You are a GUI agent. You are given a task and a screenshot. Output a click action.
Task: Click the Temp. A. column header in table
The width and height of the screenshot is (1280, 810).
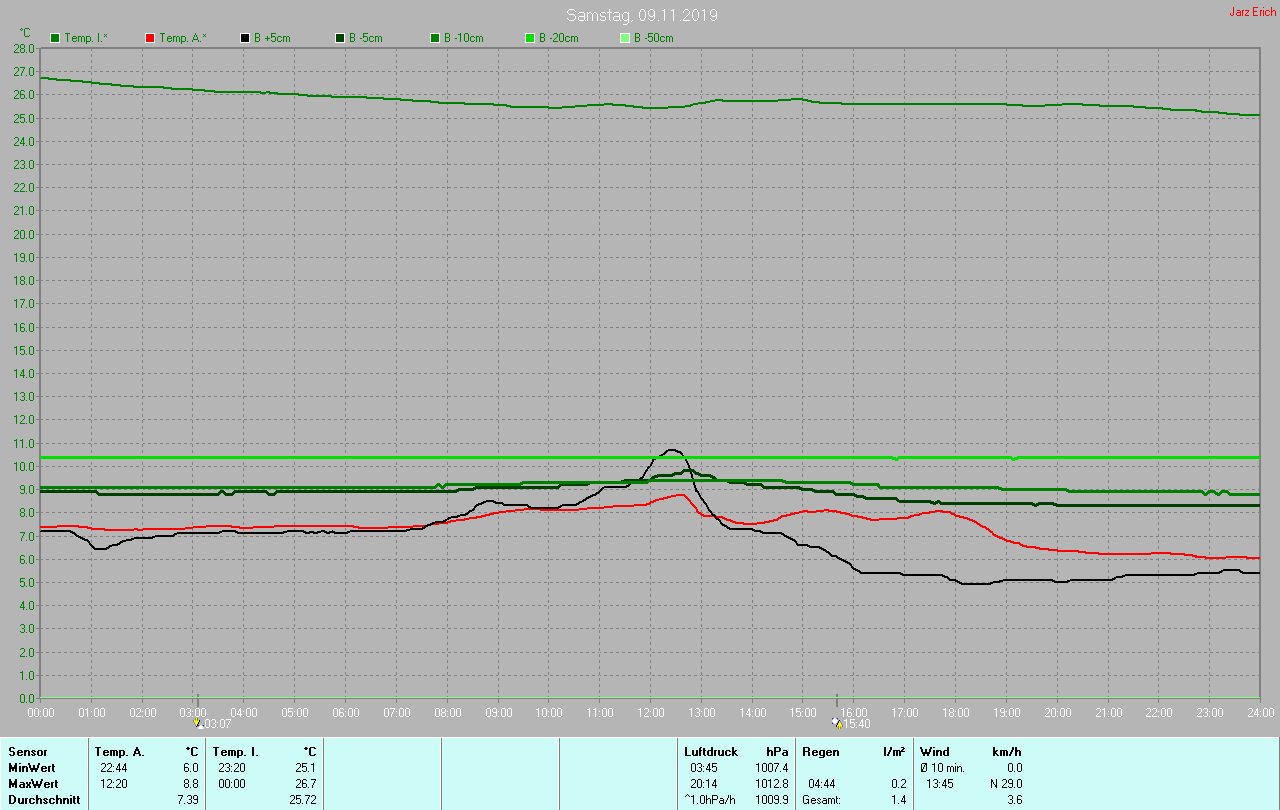119,751
